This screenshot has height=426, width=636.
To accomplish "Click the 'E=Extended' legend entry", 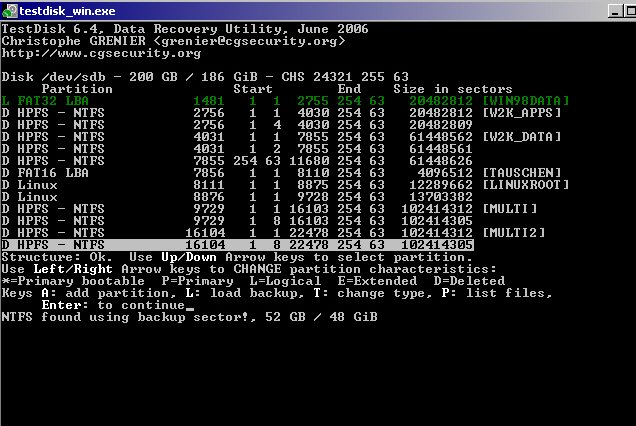I will [377, 281].
